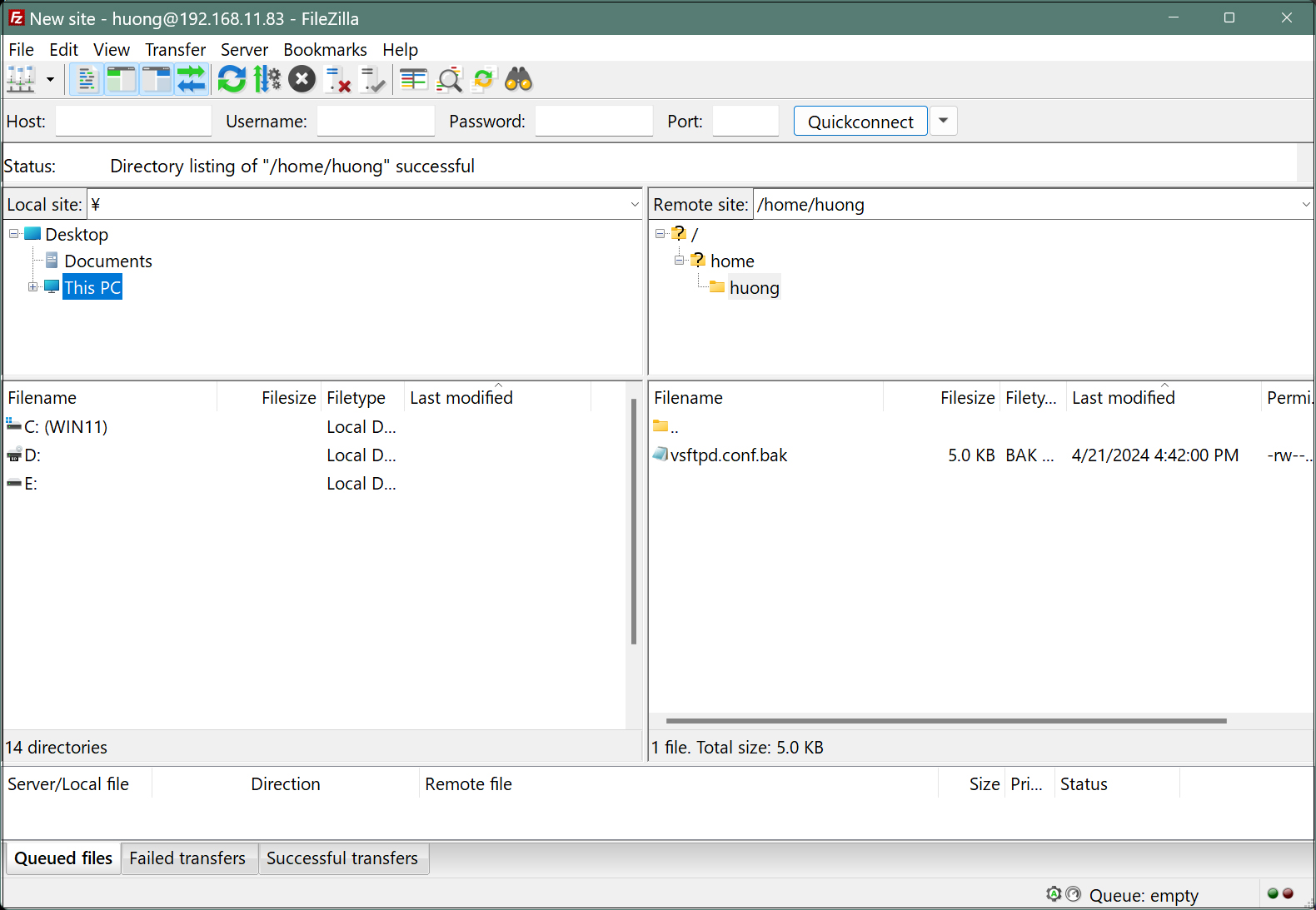Open the Site Manager dropdown arrow

click(50, 80)
